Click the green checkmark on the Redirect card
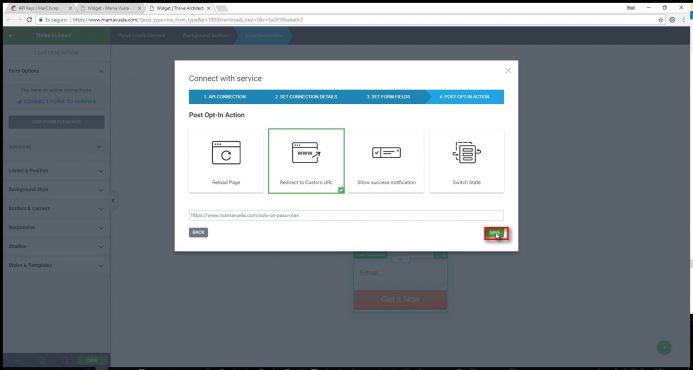Viewport: 693px width, 370px height. [x=341, y=190]
